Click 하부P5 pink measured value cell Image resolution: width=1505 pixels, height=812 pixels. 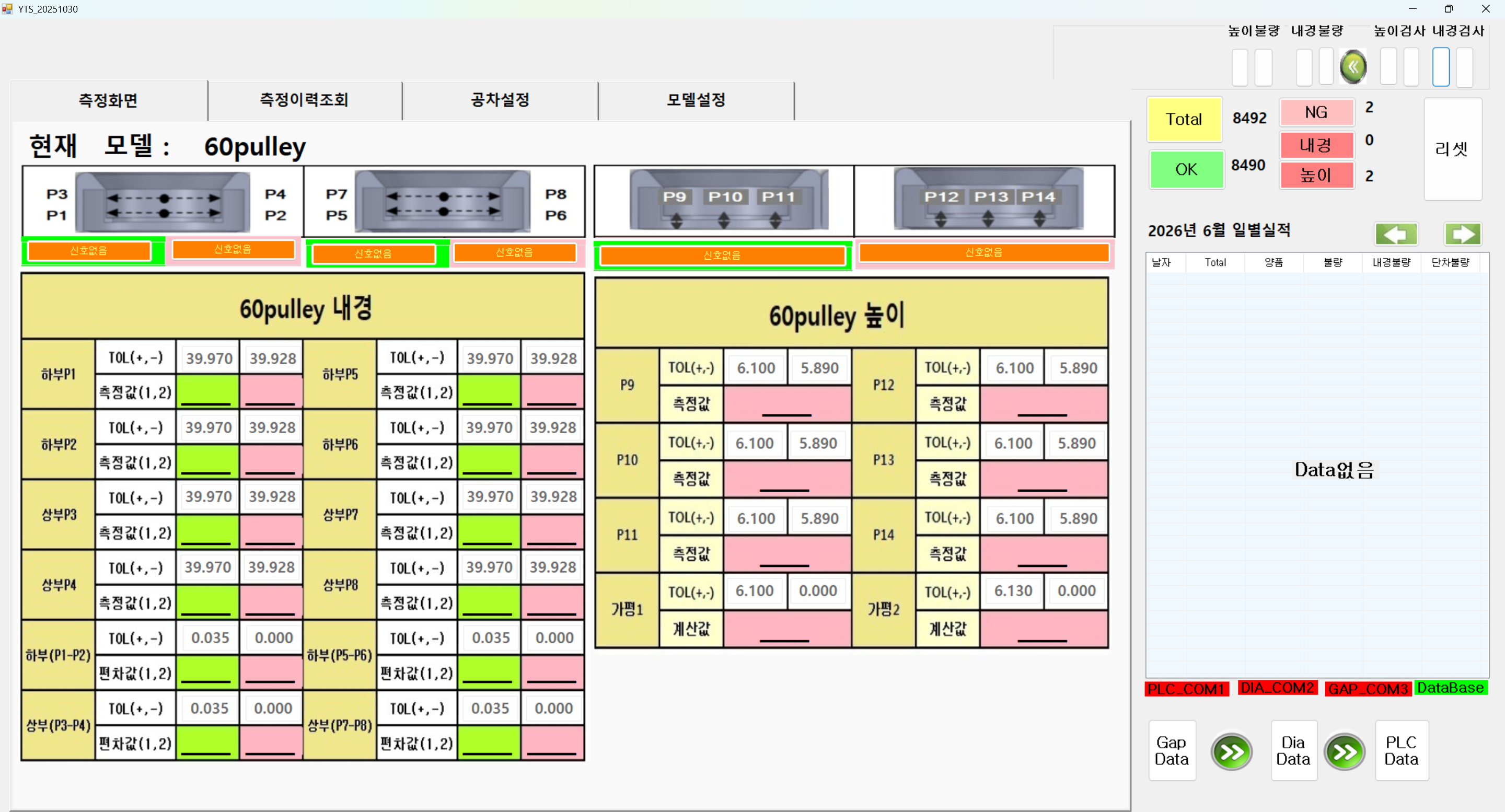(x=552, y=391)
